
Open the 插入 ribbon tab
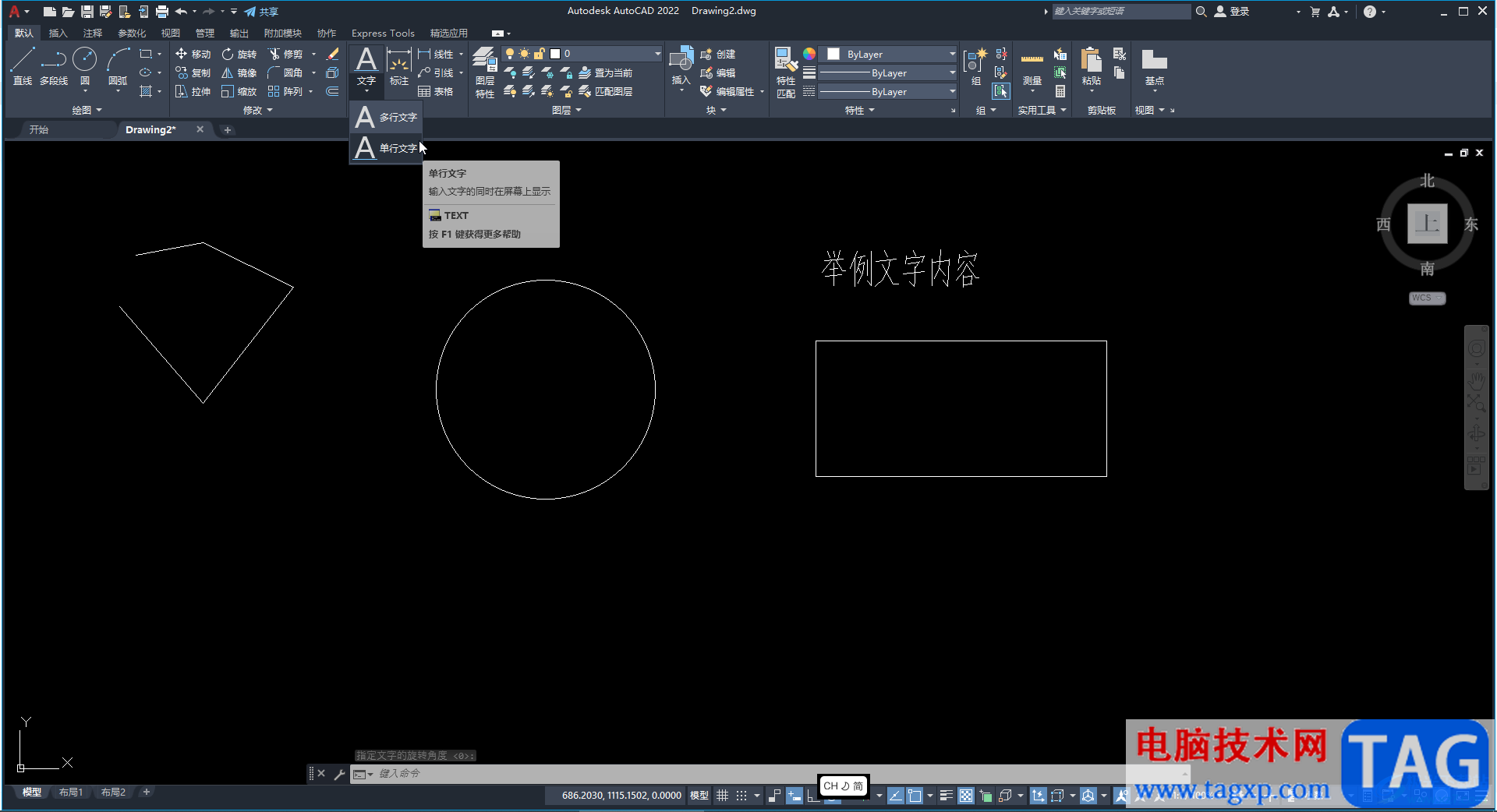click(x=58, y=33)
